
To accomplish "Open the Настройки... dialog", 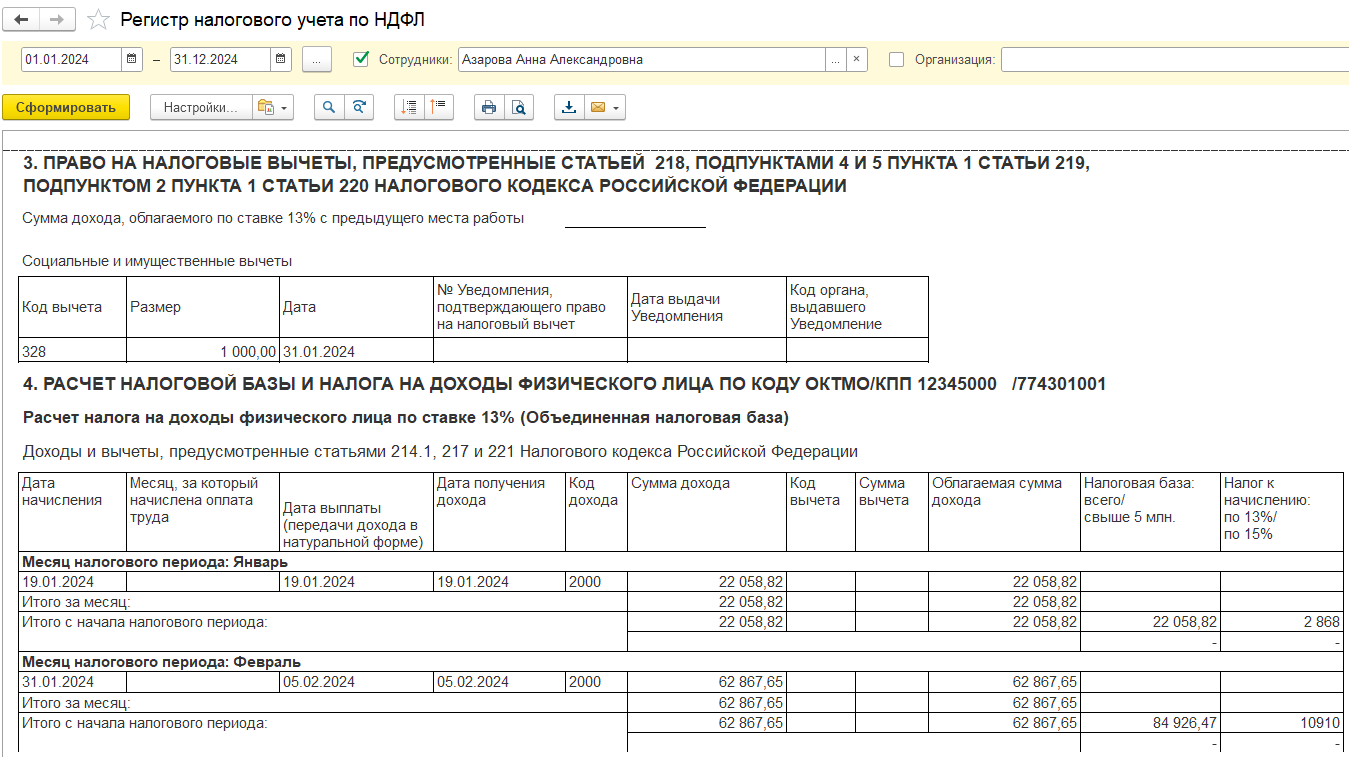I will point(200,107).
